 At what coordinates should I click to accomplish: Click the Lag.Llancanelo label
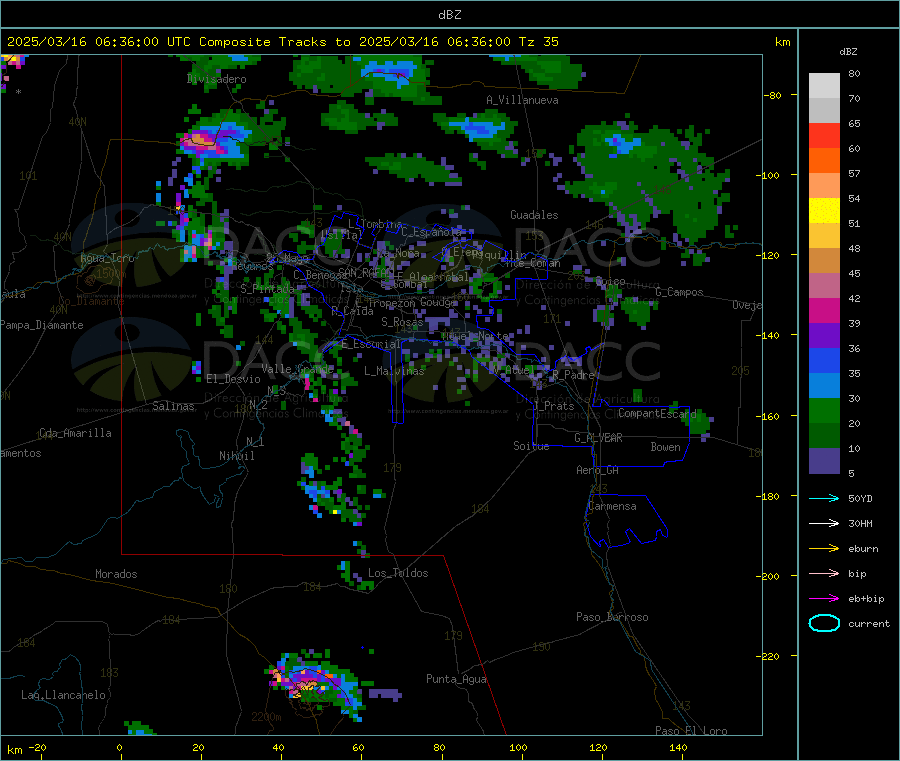[x=63, y=695]
